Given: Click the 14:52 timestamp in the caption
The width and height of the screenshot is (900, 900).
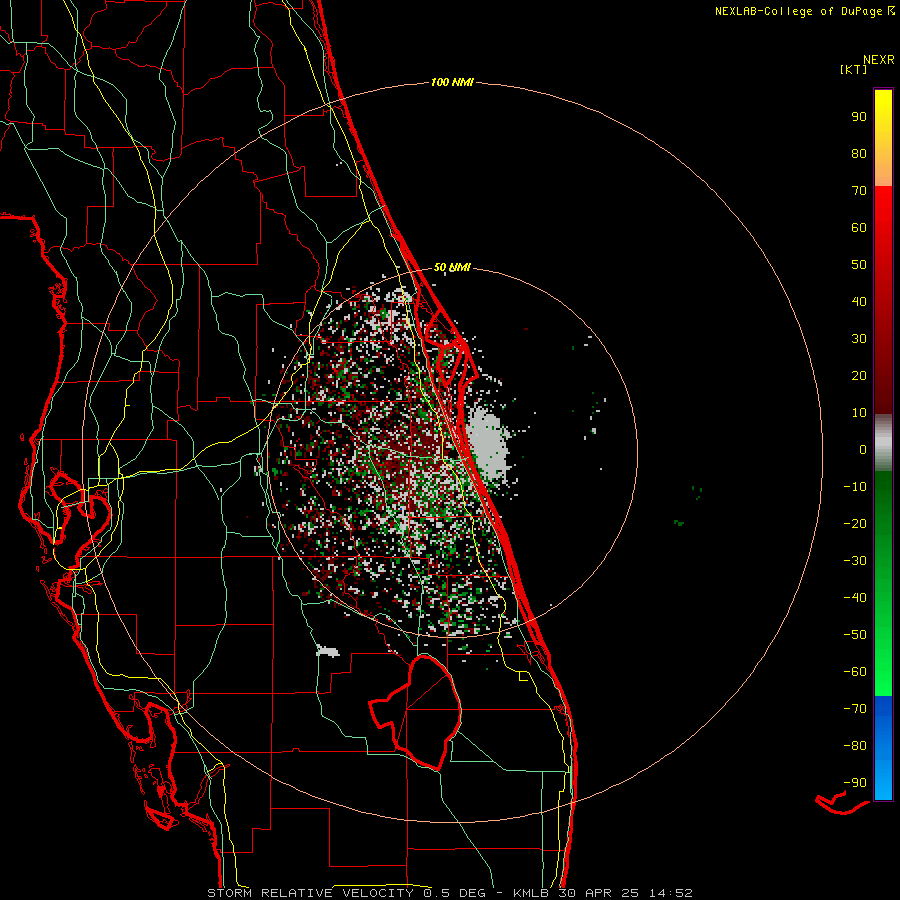Looking at the screenshot, I should click(670, 893).
